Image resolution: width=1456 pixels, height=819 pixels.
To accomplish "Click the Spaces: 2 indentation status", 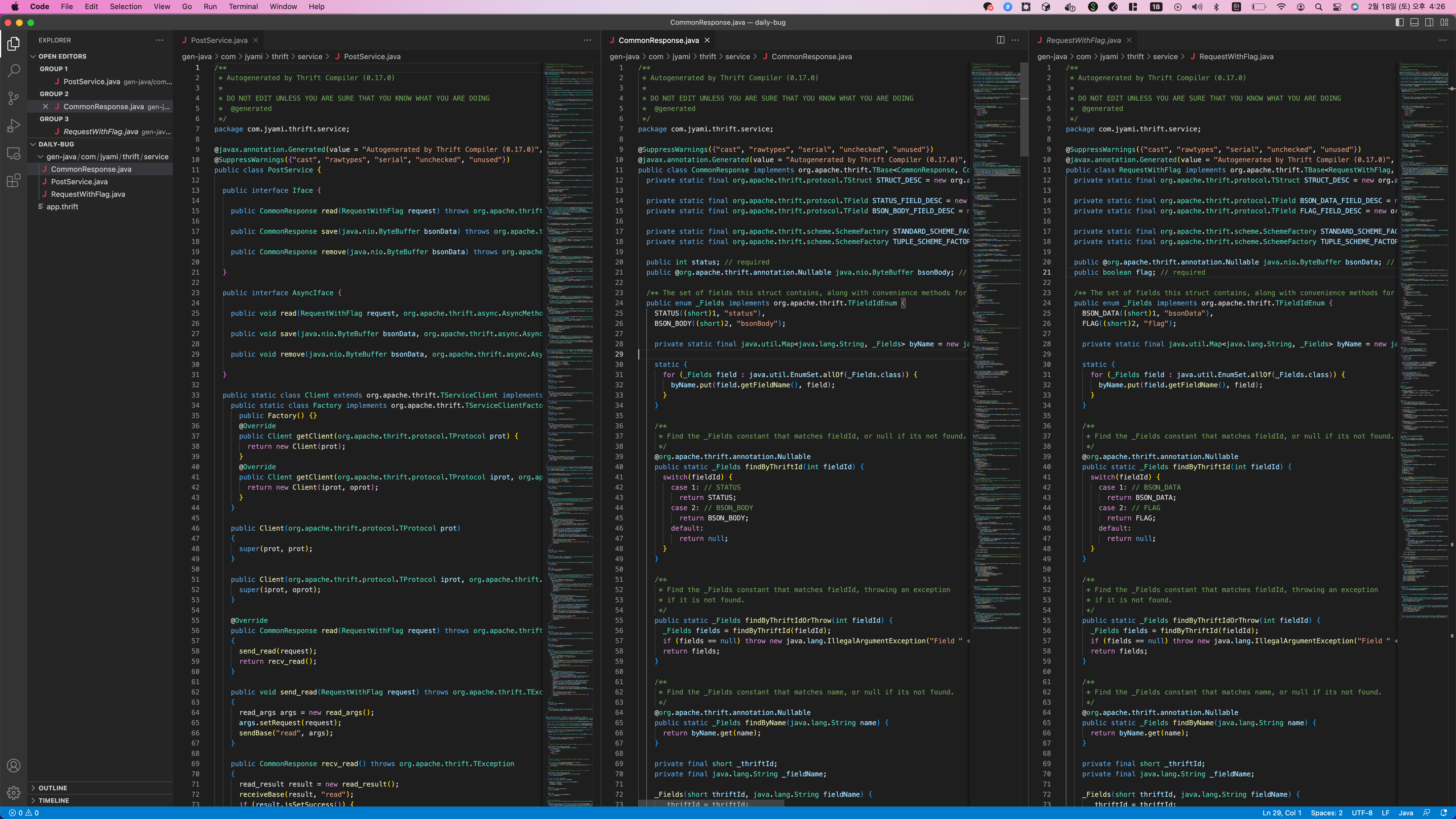I will (x=1326, y=813).
